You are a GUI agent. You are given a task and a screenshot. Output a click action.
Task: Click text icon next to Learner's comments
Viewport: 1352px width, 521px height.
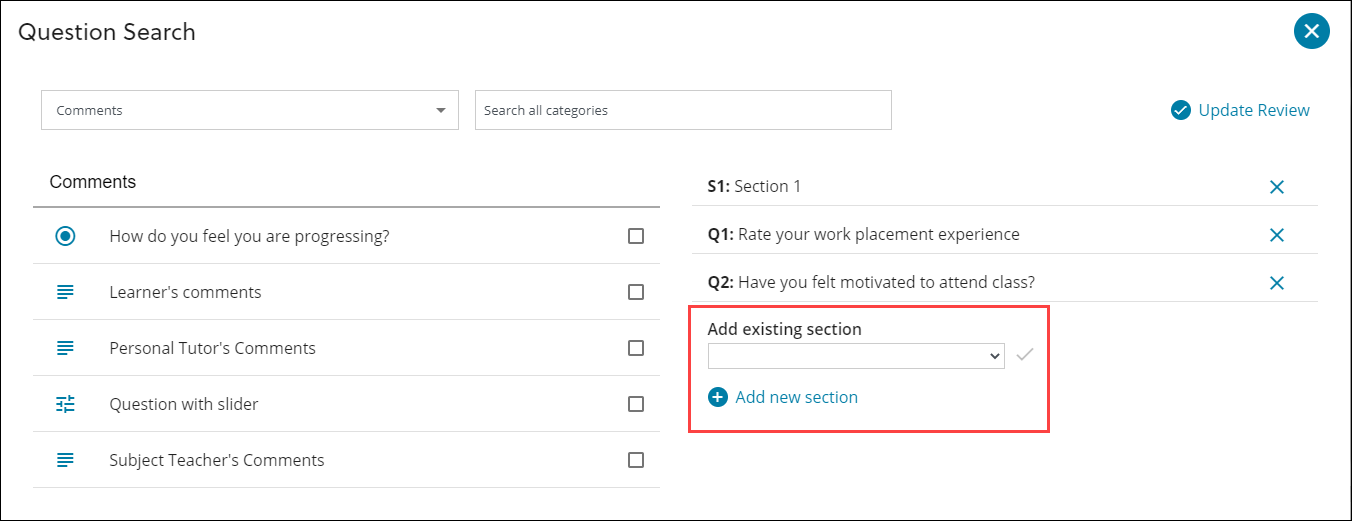[65, 292]
